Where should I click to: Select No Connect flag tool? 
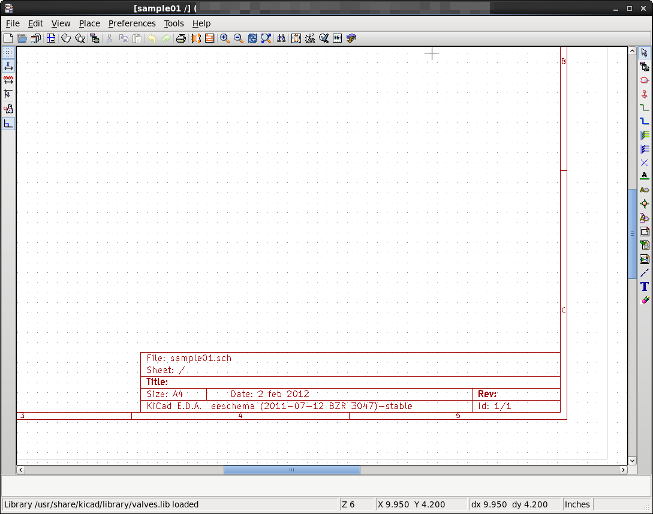tap(644, 163)
